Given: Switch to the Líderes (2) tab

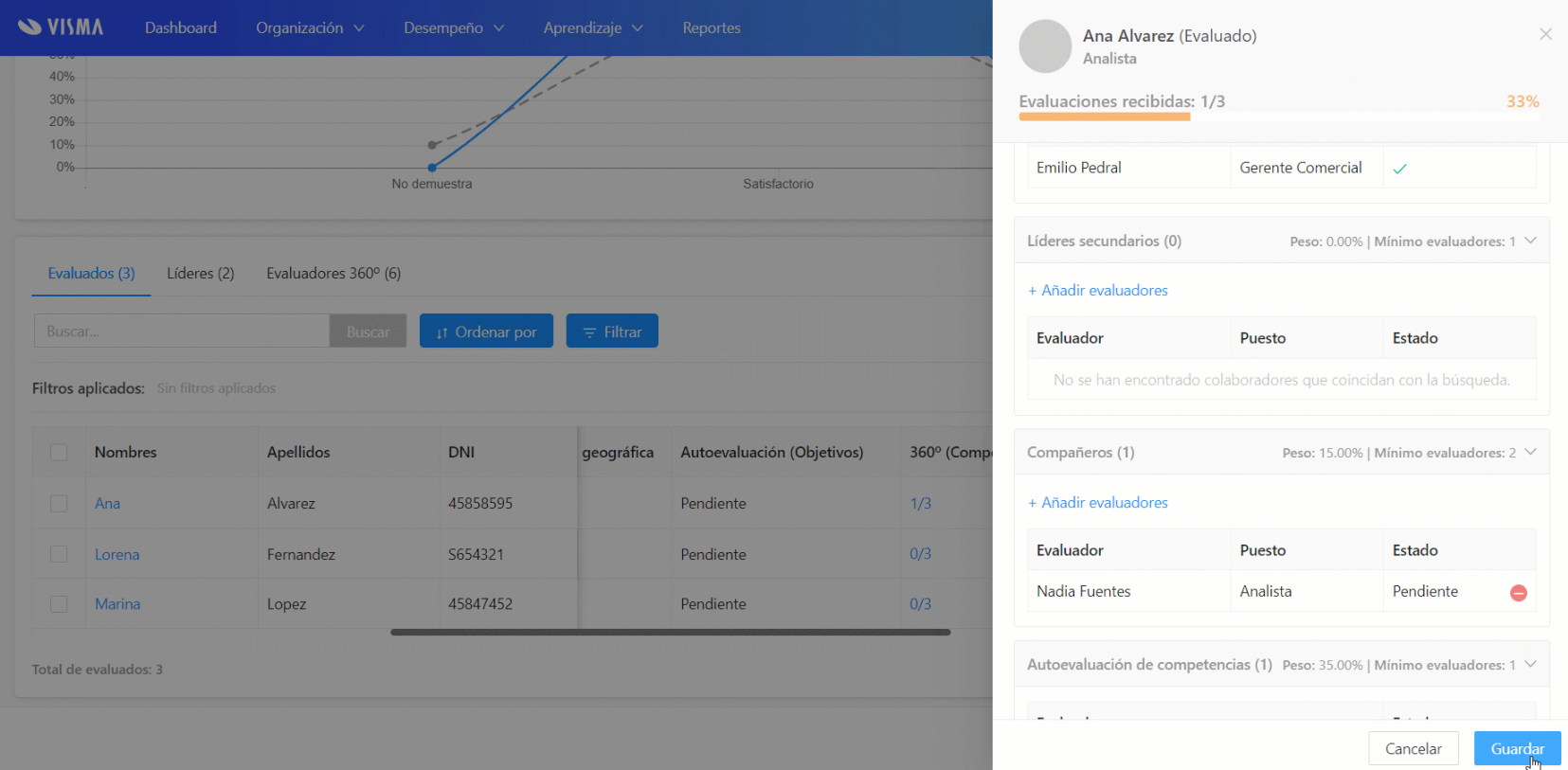Looking at the screenshot, I should (x=201, y=274).
